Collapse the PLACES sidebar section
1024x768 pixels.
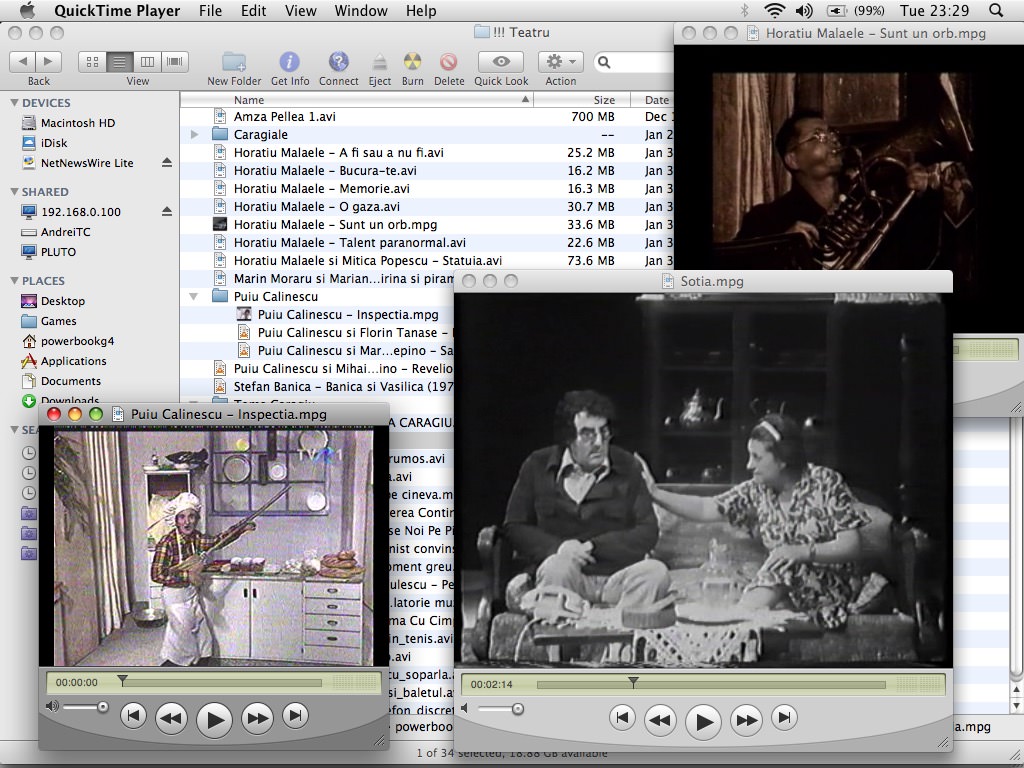(x=14, y=281)
